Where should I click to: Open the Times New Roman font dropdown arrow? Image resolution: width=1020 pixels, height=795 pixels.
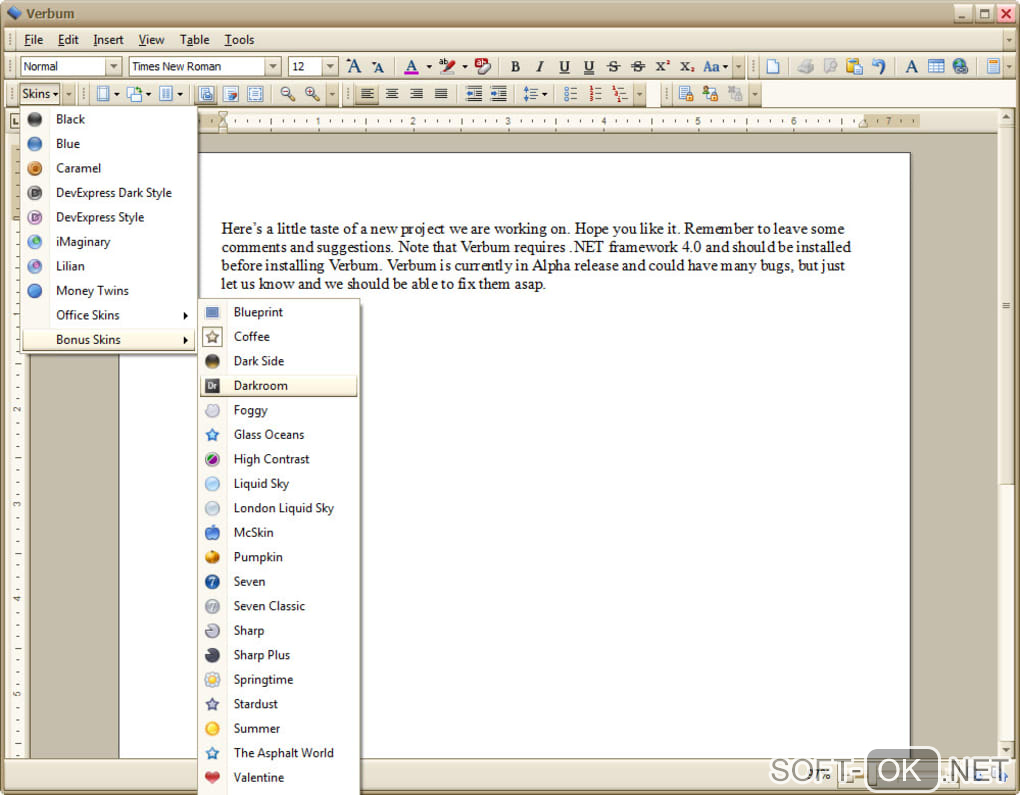(x=273, y=66)
